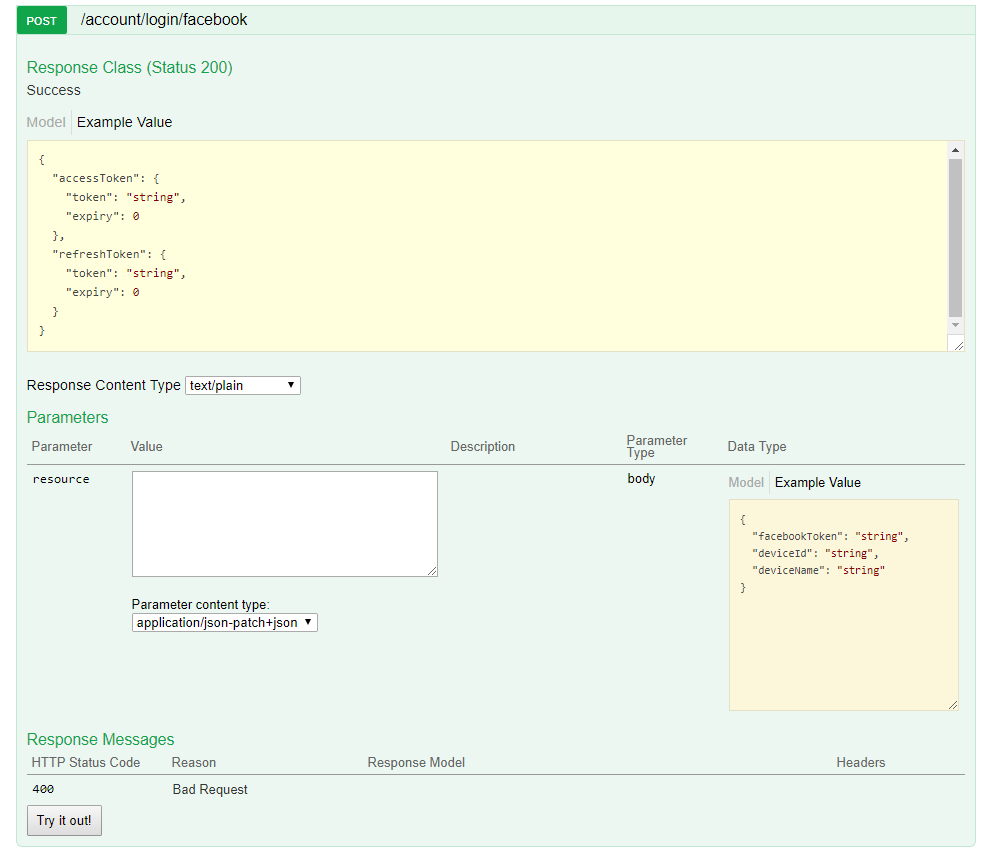Click the response example JSON box
Image resolution: width=991 pixels, height=856 pixels.
point(487,246)
